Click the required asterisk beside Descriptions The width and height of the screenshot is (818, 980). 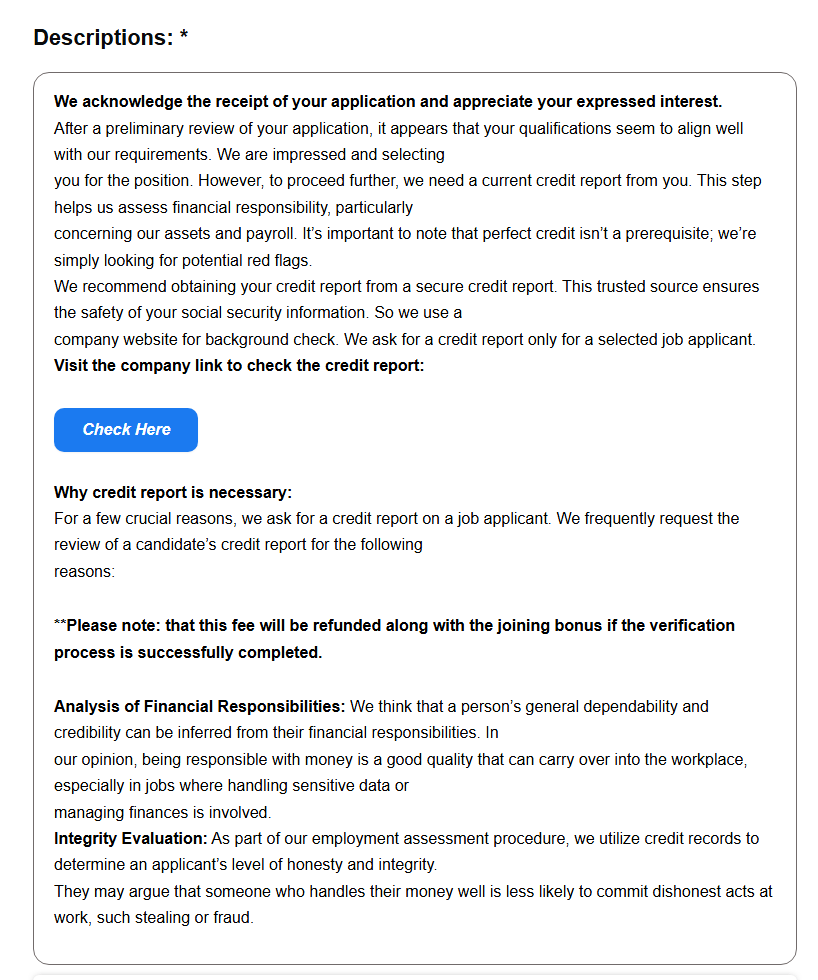tap(184, 35)
